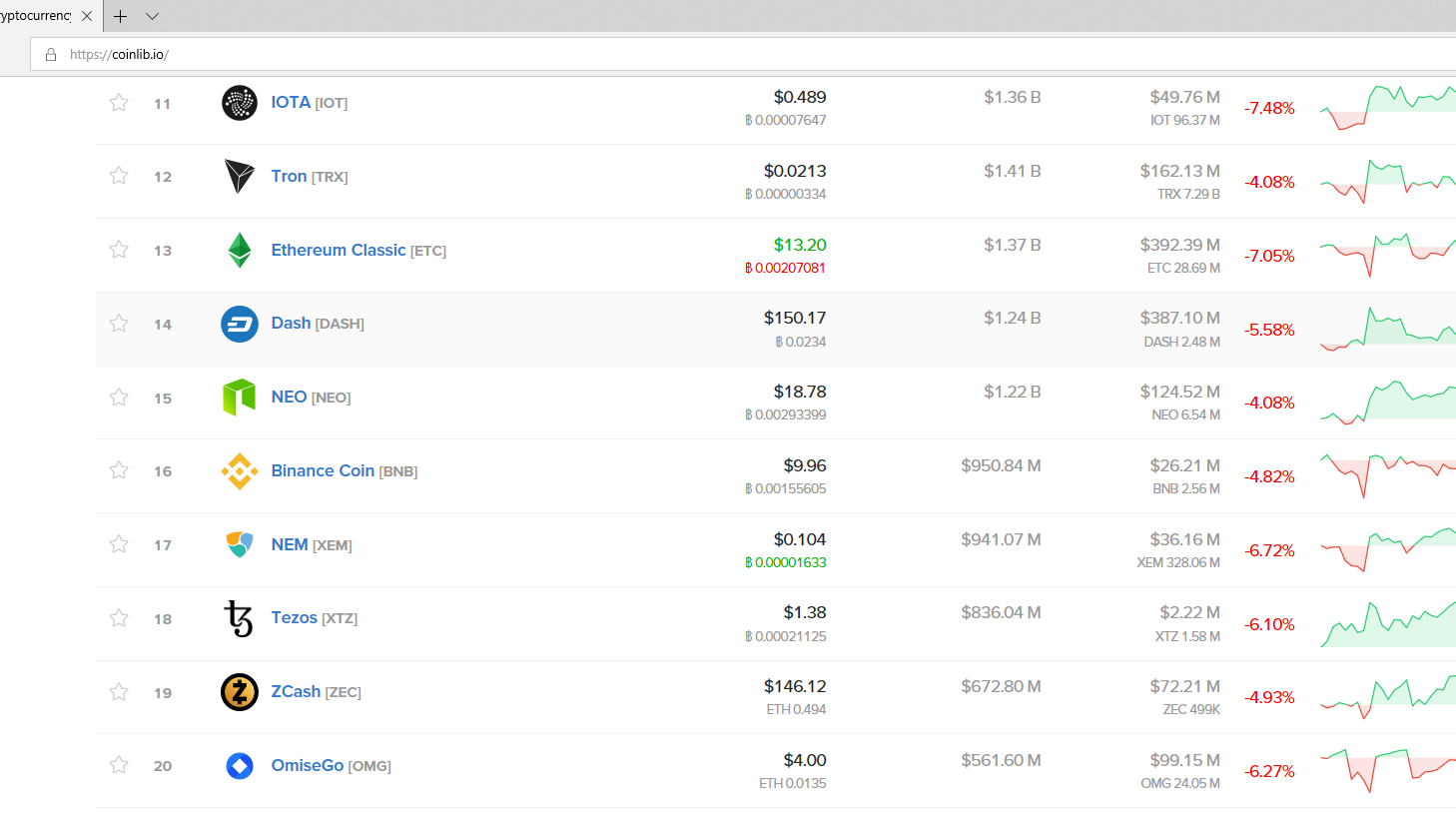Click the -6.10% Tezos change value
Viewport: 1456px width, 818px height.
click(x=1269, y=624)
